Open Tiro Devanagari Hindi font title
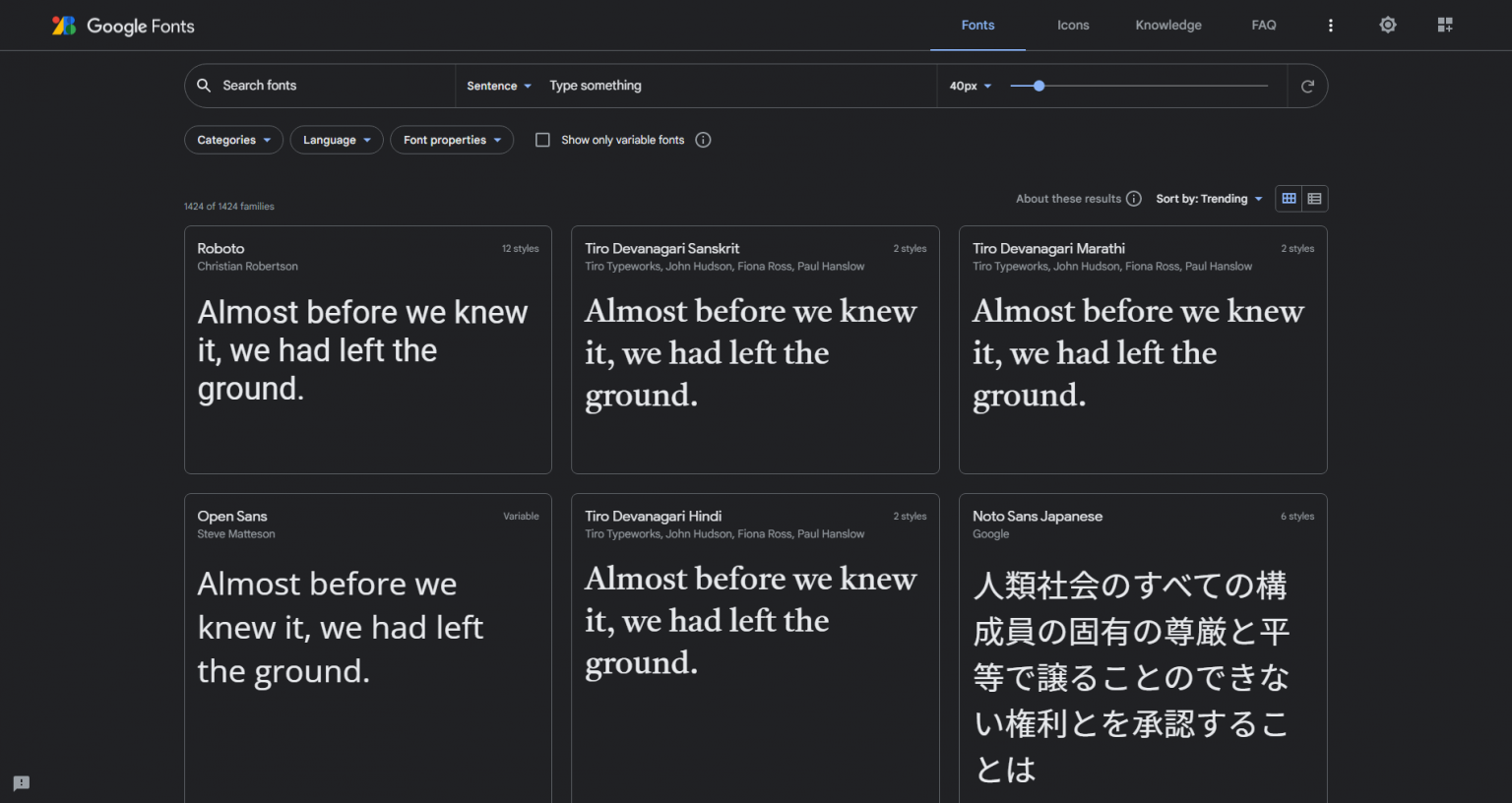 coord(653,517)
